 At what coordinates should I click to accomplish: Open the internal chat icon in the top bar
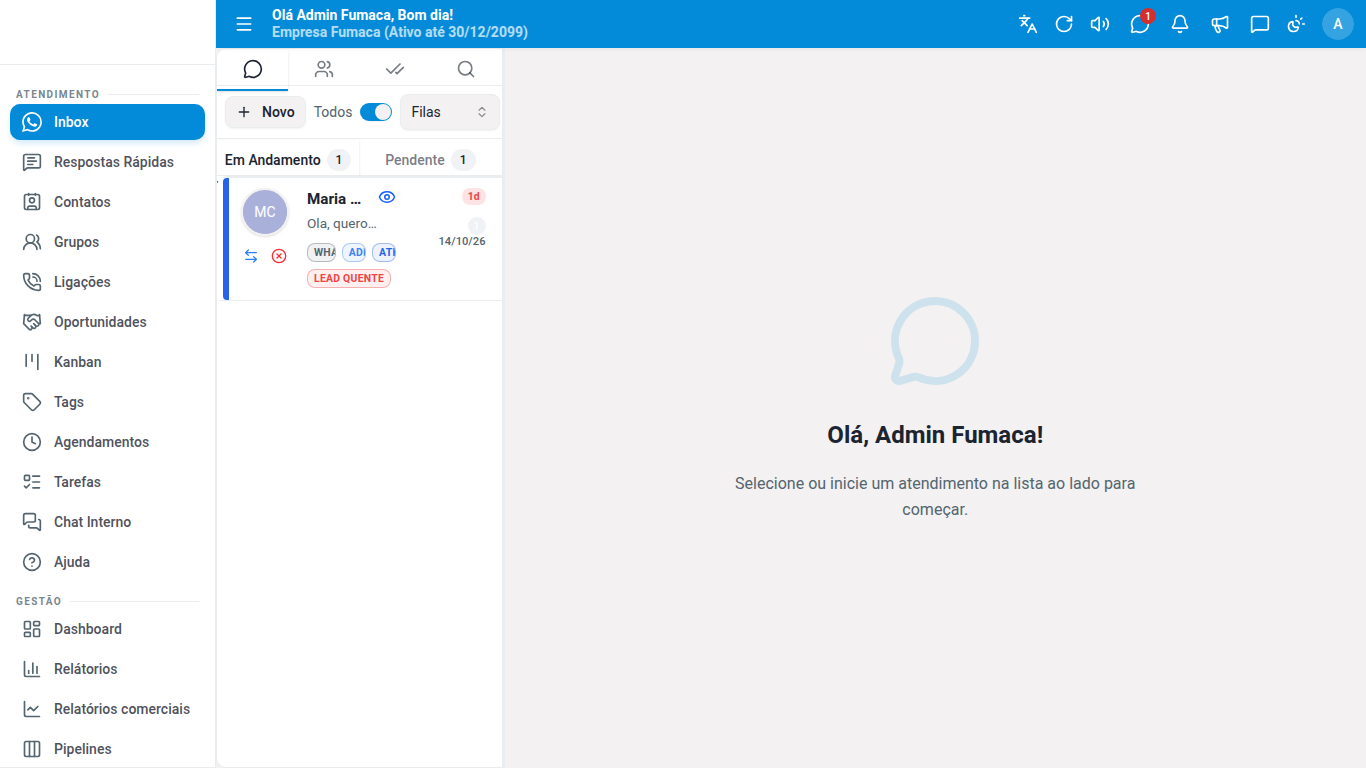(1260, 24)
